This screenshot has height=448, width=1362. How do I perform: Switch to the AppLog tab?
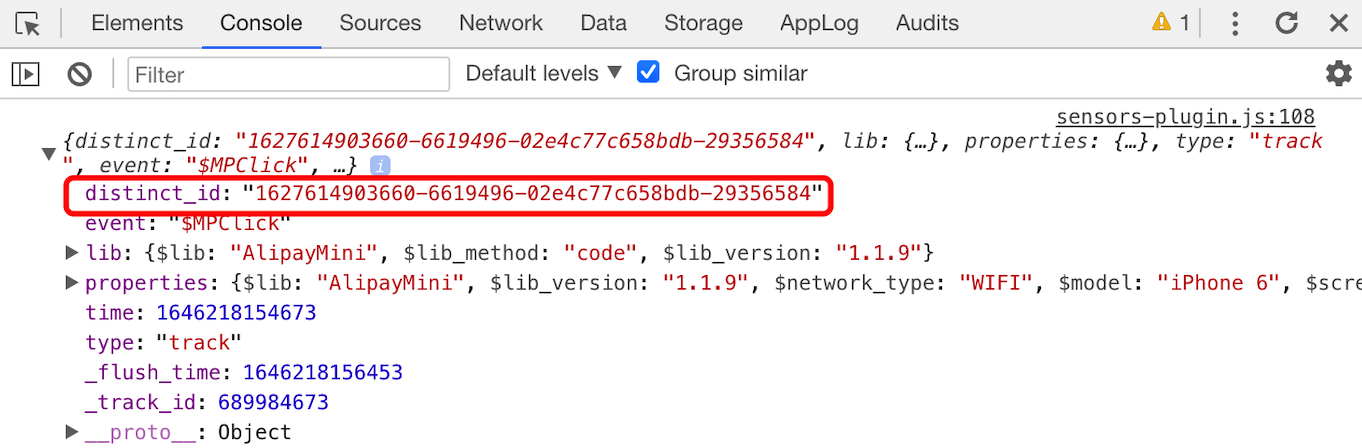coord(819,23)
